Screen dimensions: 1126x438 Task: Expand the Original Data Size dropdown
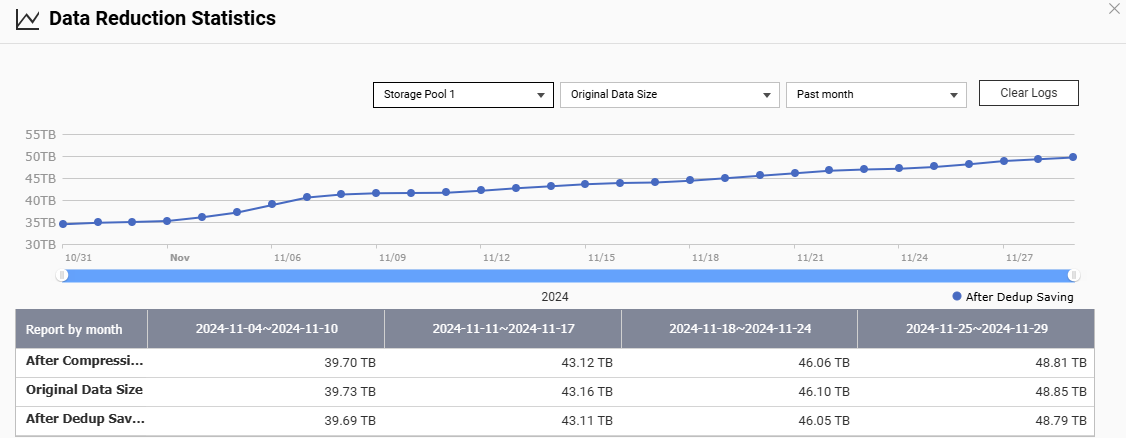click(x=669, y=95)
